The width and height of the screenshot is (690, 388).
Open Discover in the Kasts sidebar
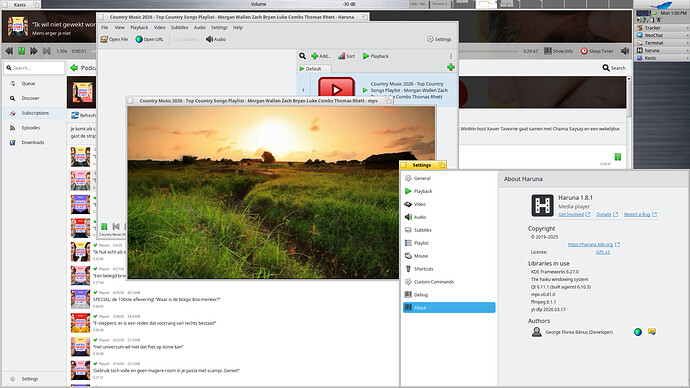click(34, 98)
